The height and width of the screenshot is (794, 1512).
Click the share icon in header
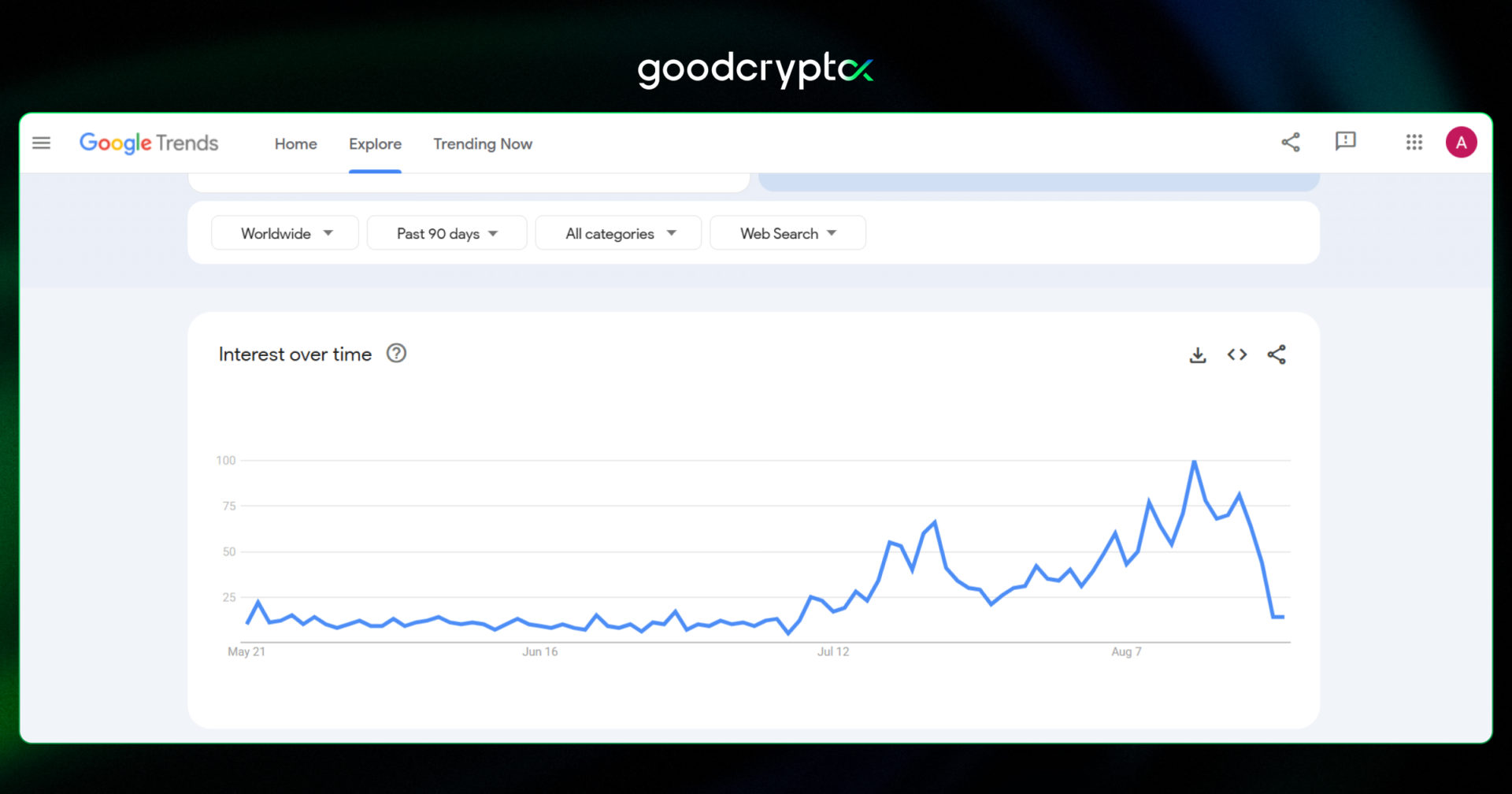tap(1290, 143)
